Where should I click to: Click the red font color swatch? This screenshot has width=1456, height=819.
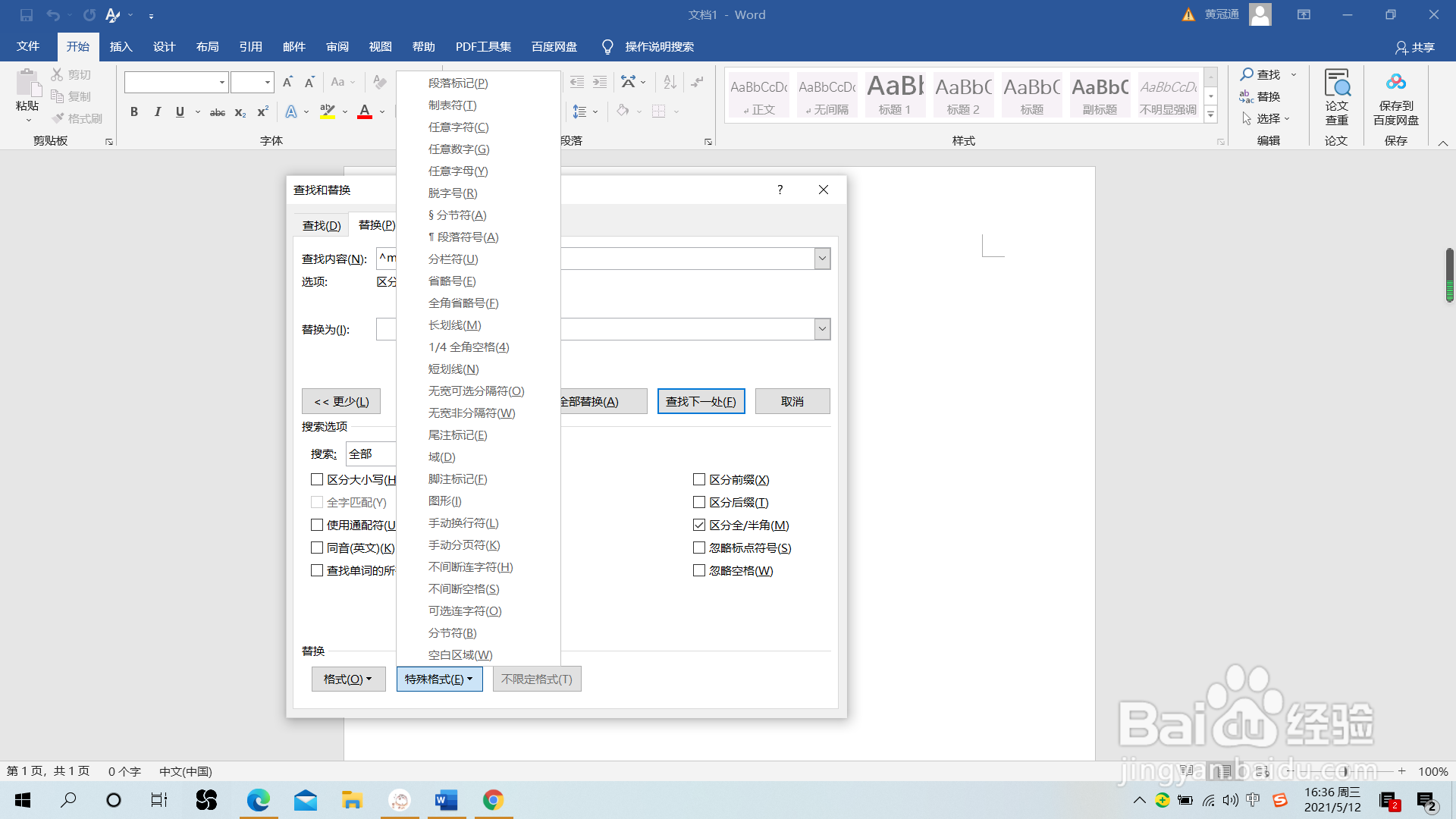(x=365, y=112)
